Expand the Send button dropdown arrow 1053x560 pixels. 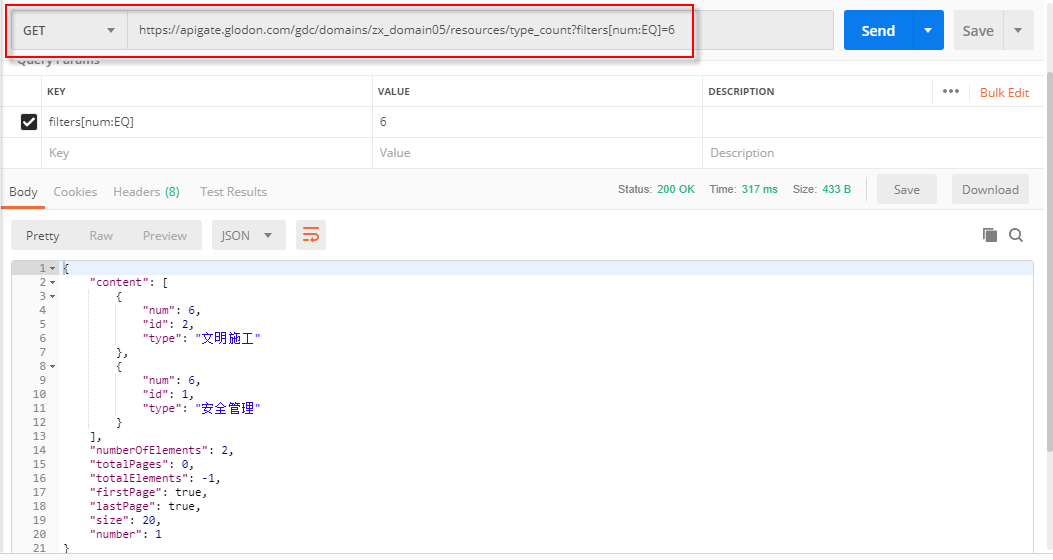928,31
